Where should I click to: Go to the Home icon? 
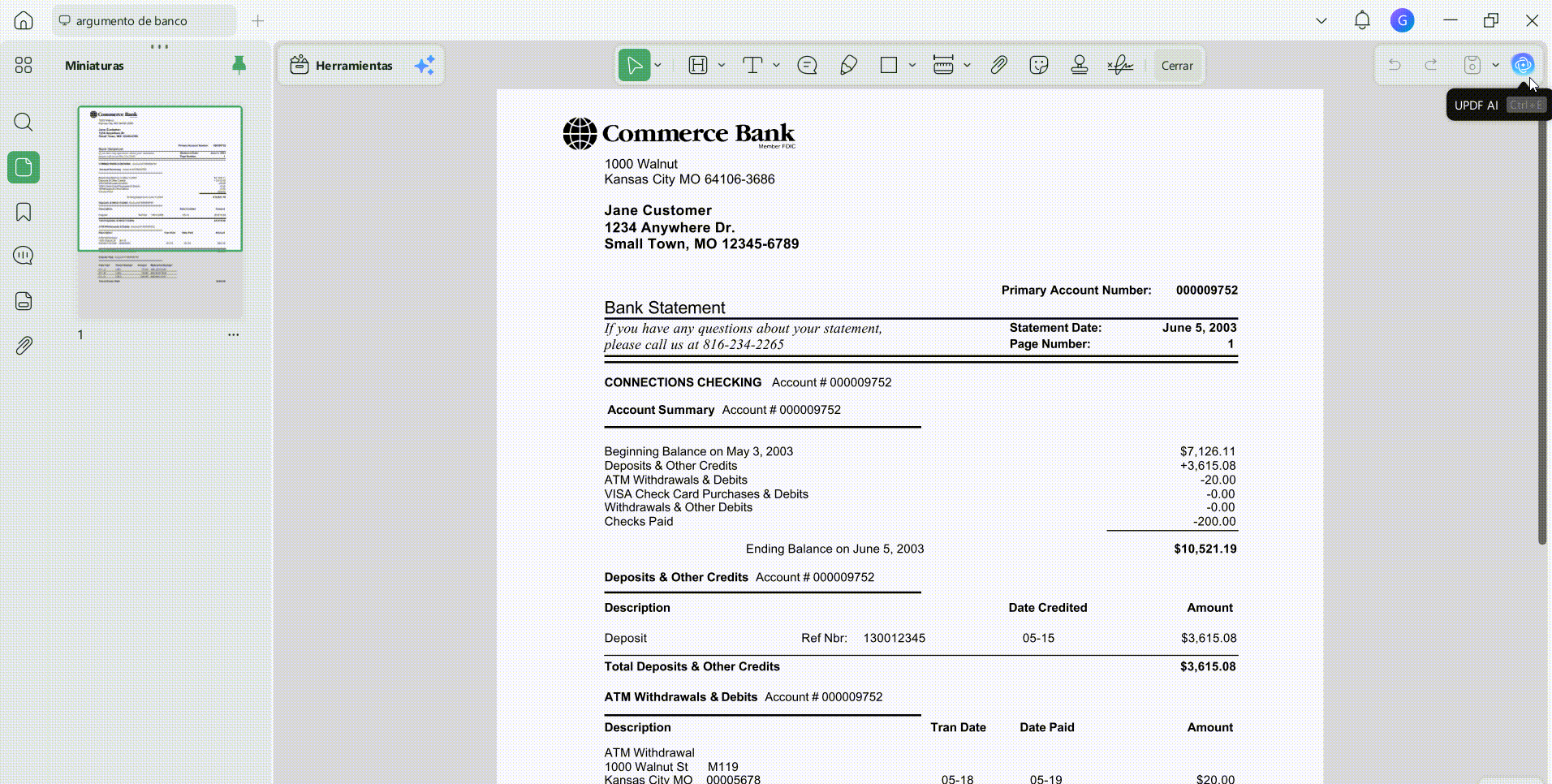(x=24, y=20)
